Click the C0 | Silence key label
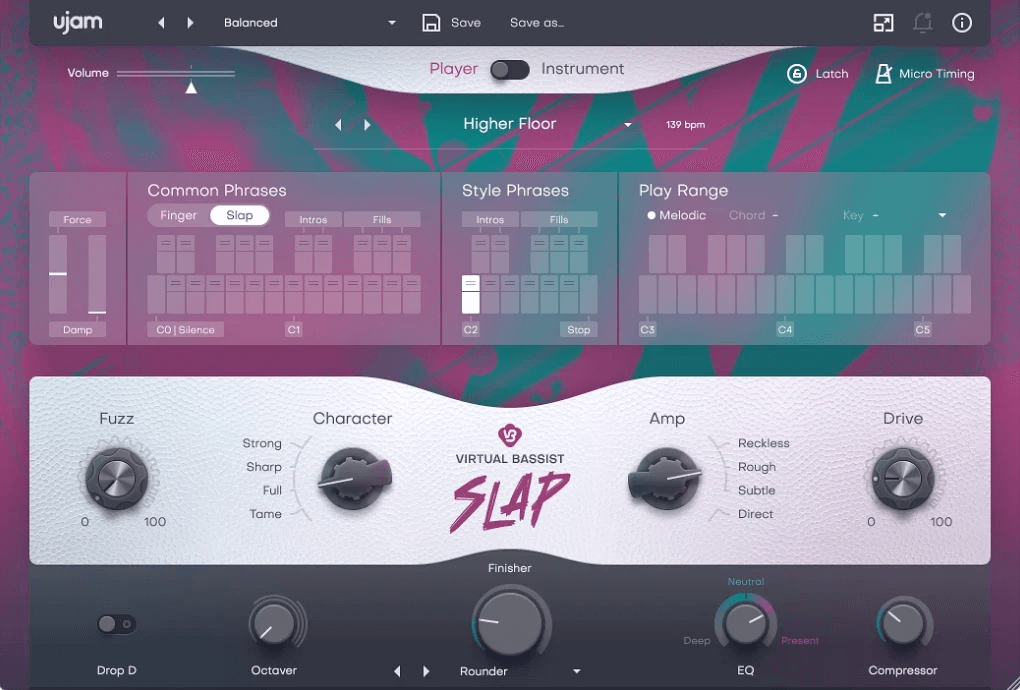Viewport: 1020px width, 690px height. [185, 330]
